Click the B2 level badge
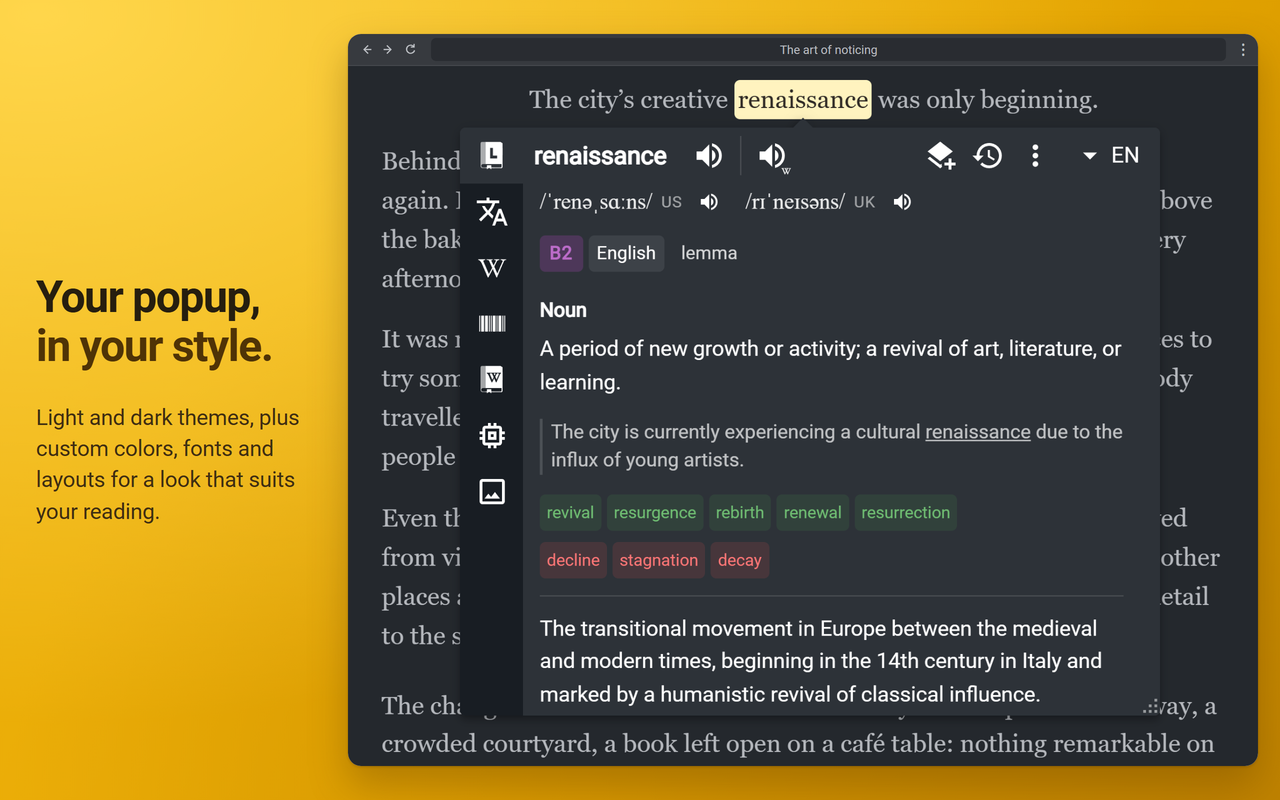This screenshot has height=800, width=1280. [561, 253]
